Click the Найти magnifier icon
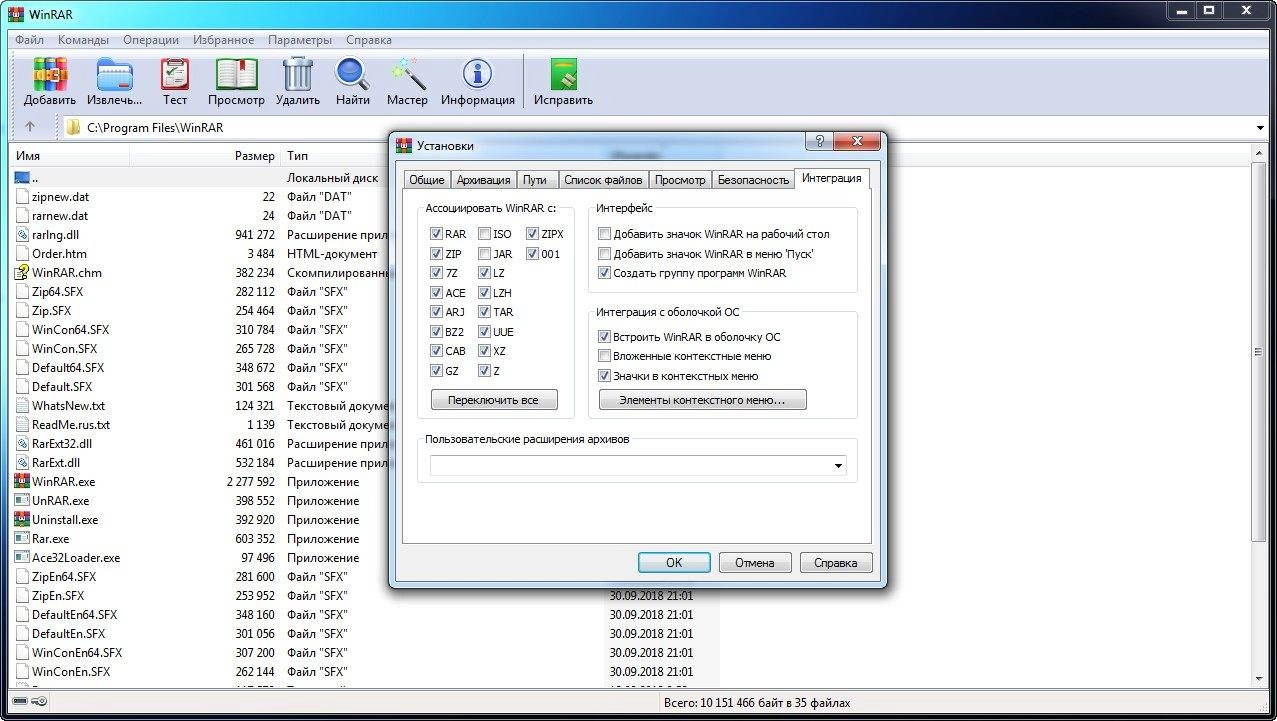Image resolution: width=1277 pixels, height=721 pixels. coord(352,75)
